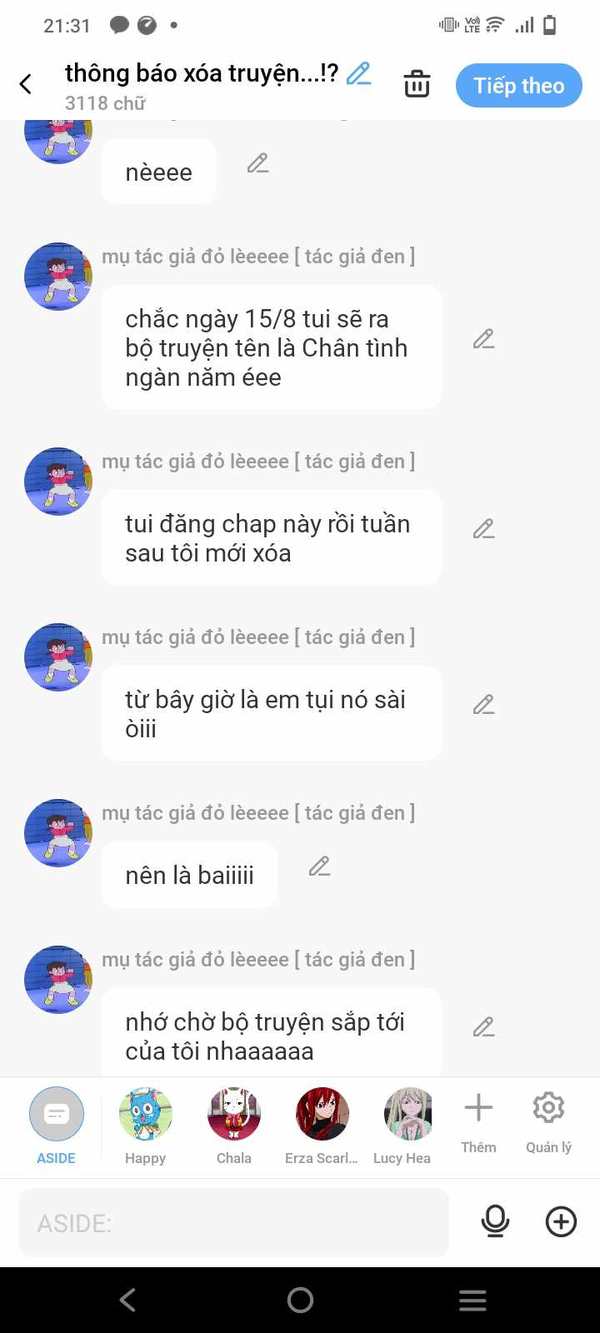Edit the "nèeee" message pencil icon

(x=258, y=163)
